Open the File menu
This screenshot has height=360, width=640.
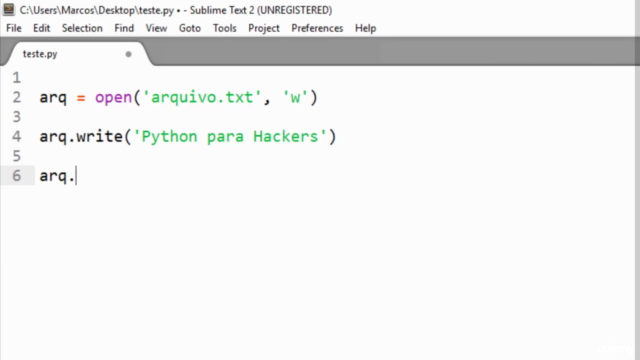click(13, 28)
